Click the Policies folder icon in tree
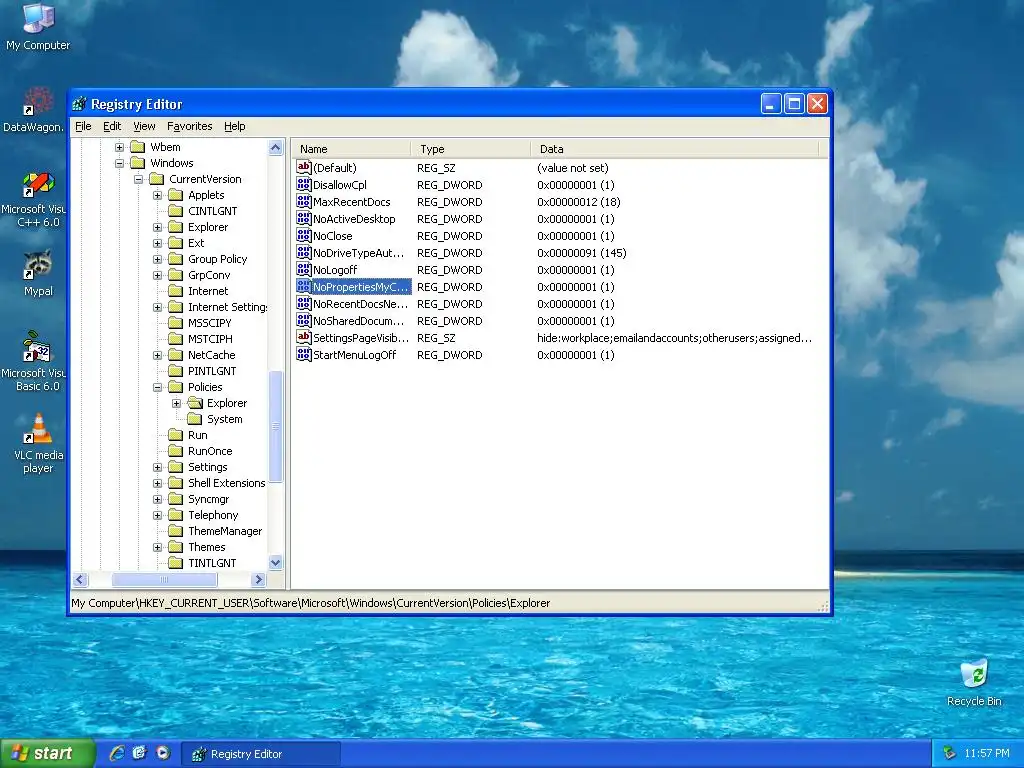This screenshot has width=1024, height=768. pyautogui.click(x=176, y=387)
